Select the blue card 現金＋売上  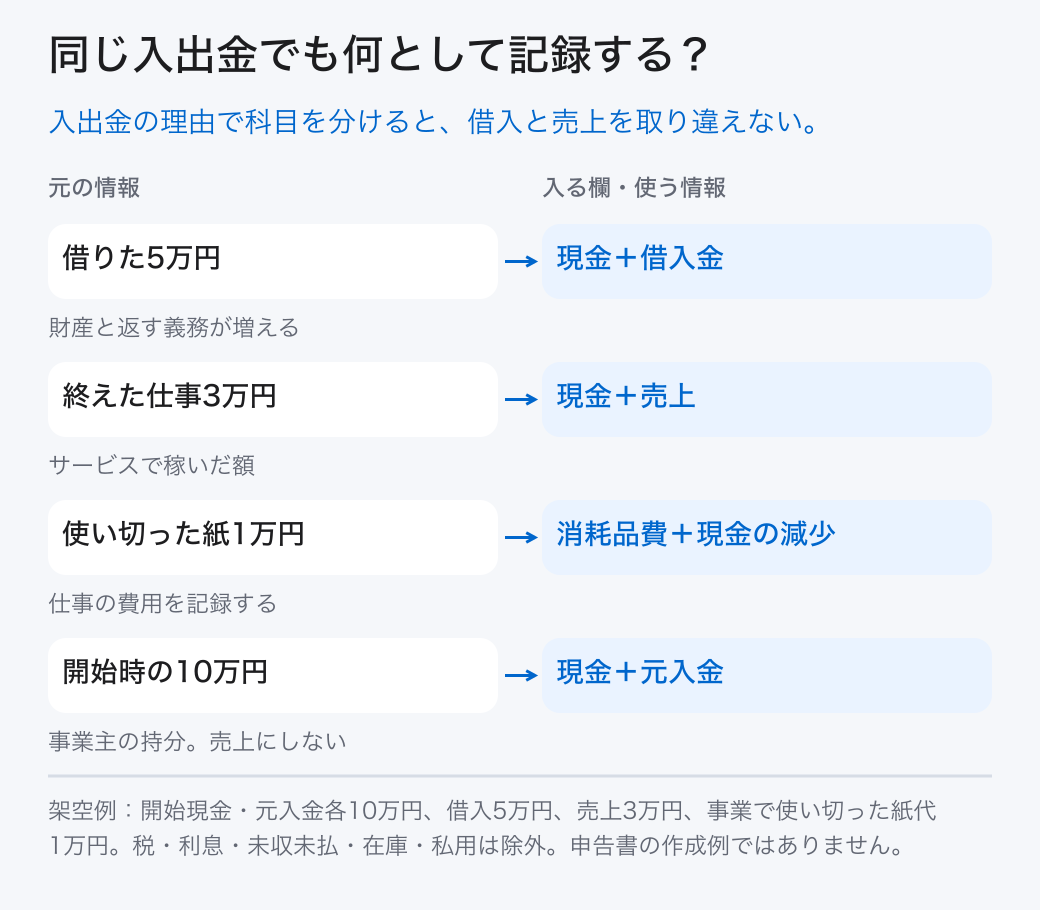[767, 399]
